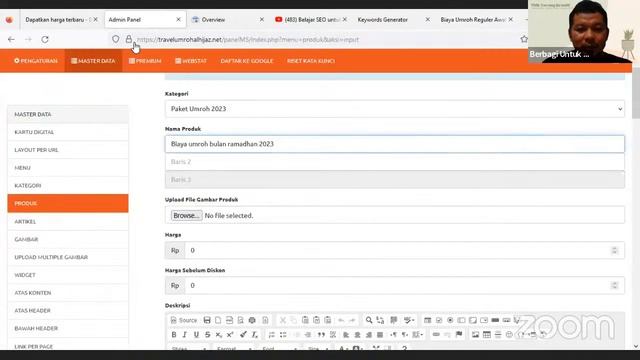Toggle Source view in the editor
This screenshot has width=640, height=360.
pyautogui.click(x=184, y=320)
